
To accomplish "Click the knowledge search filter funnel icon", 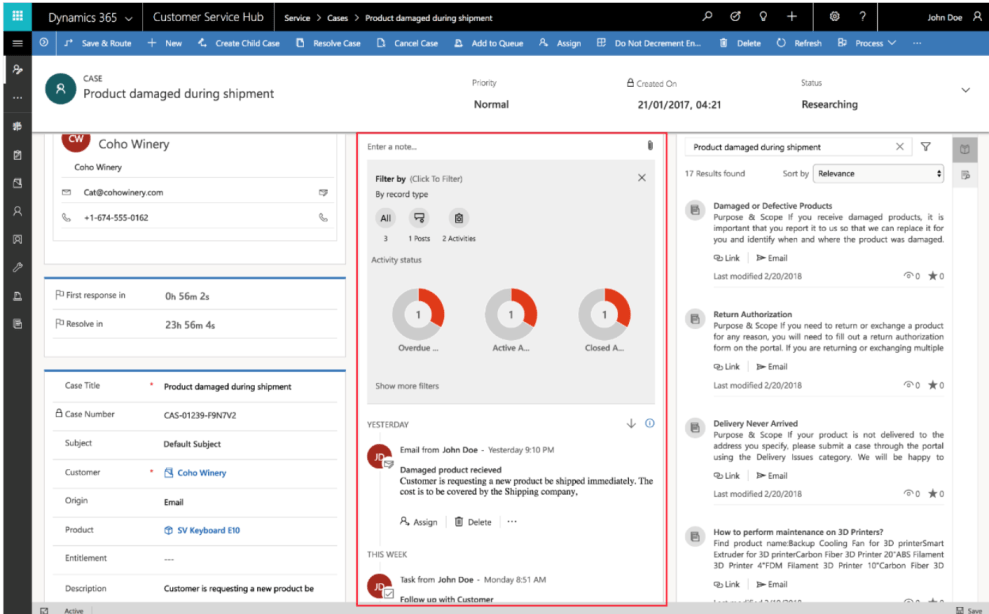I will click(x=925, y=146).
